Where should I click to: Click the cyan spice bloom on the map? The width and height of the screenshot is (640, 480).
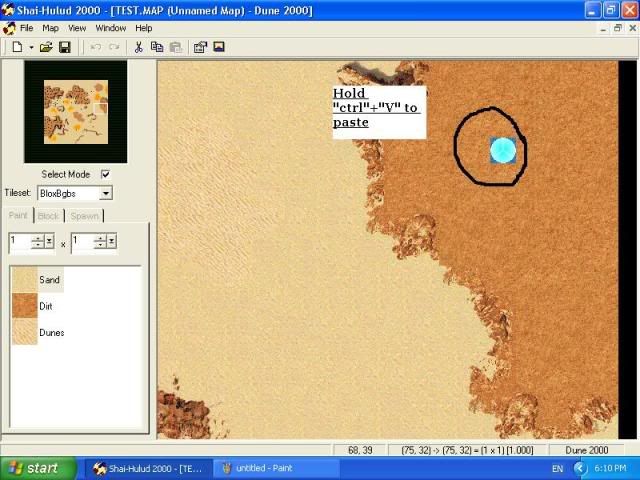[x=503, y=151]
